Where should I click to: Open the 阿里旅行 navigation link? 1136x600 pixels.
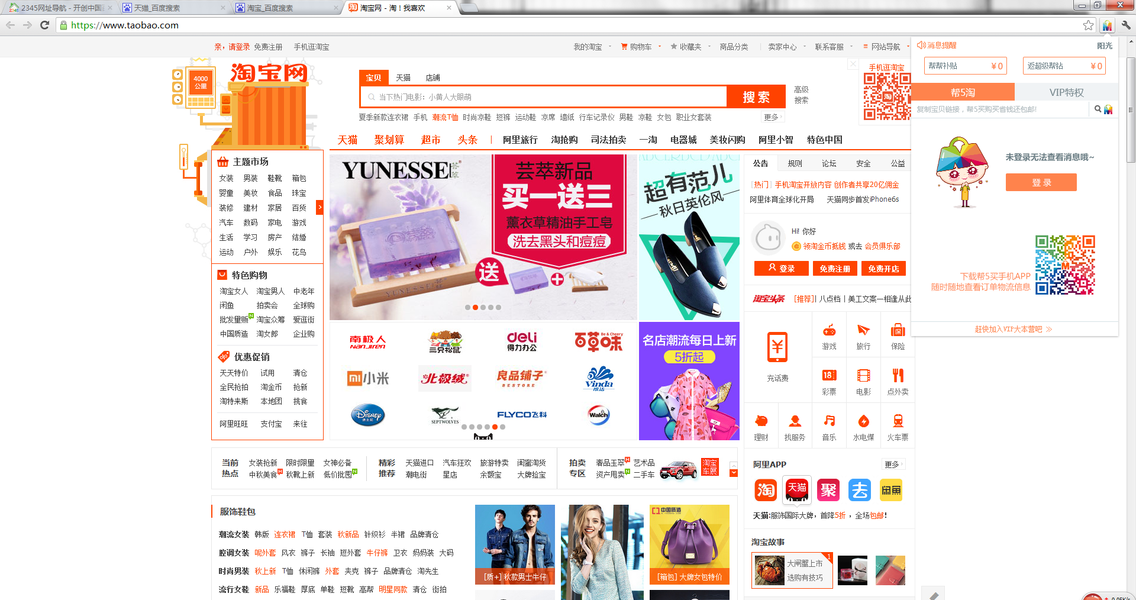[x=520, y=140]
